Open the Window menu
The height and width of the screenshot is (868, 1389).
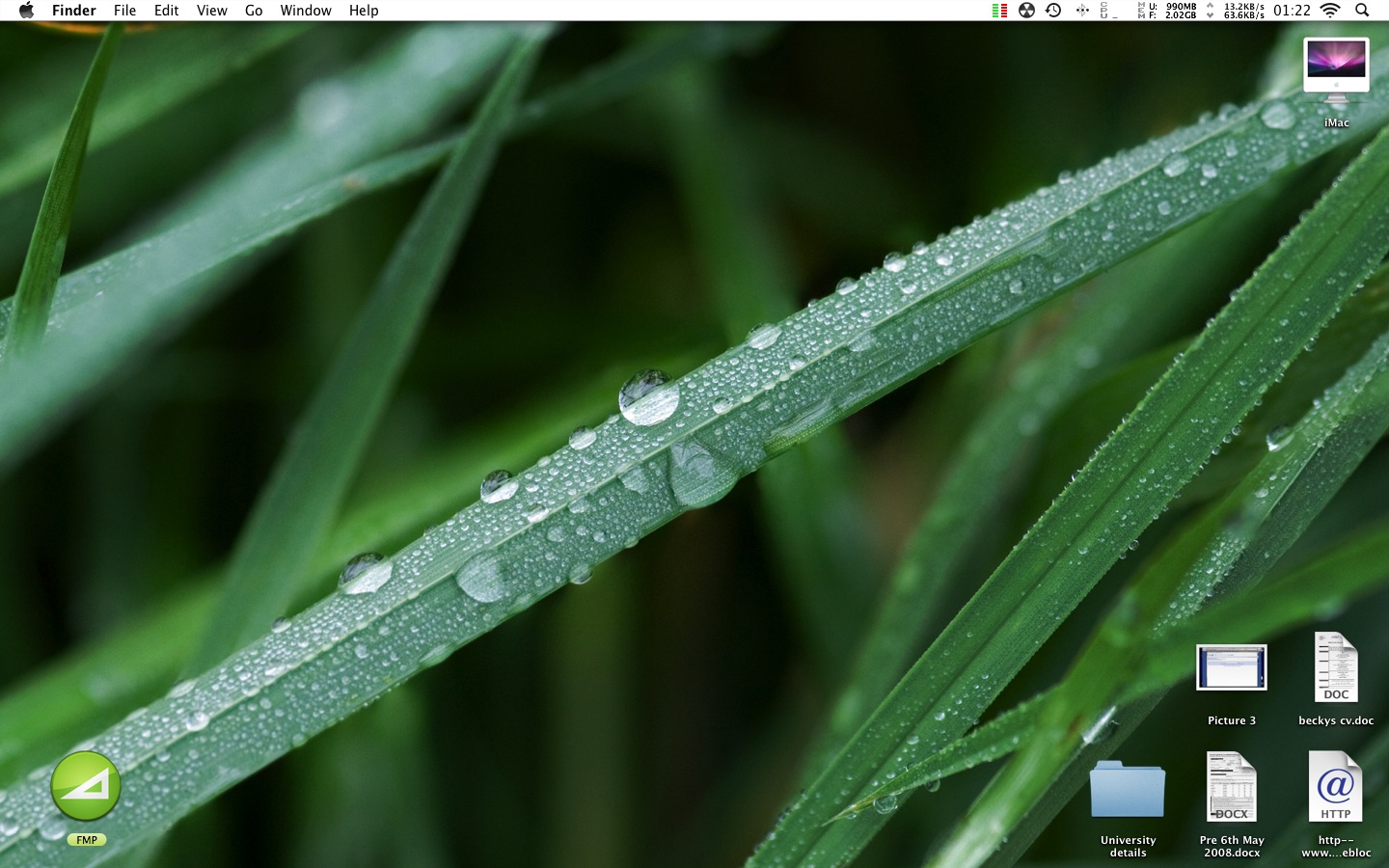(x=306, y=11)
